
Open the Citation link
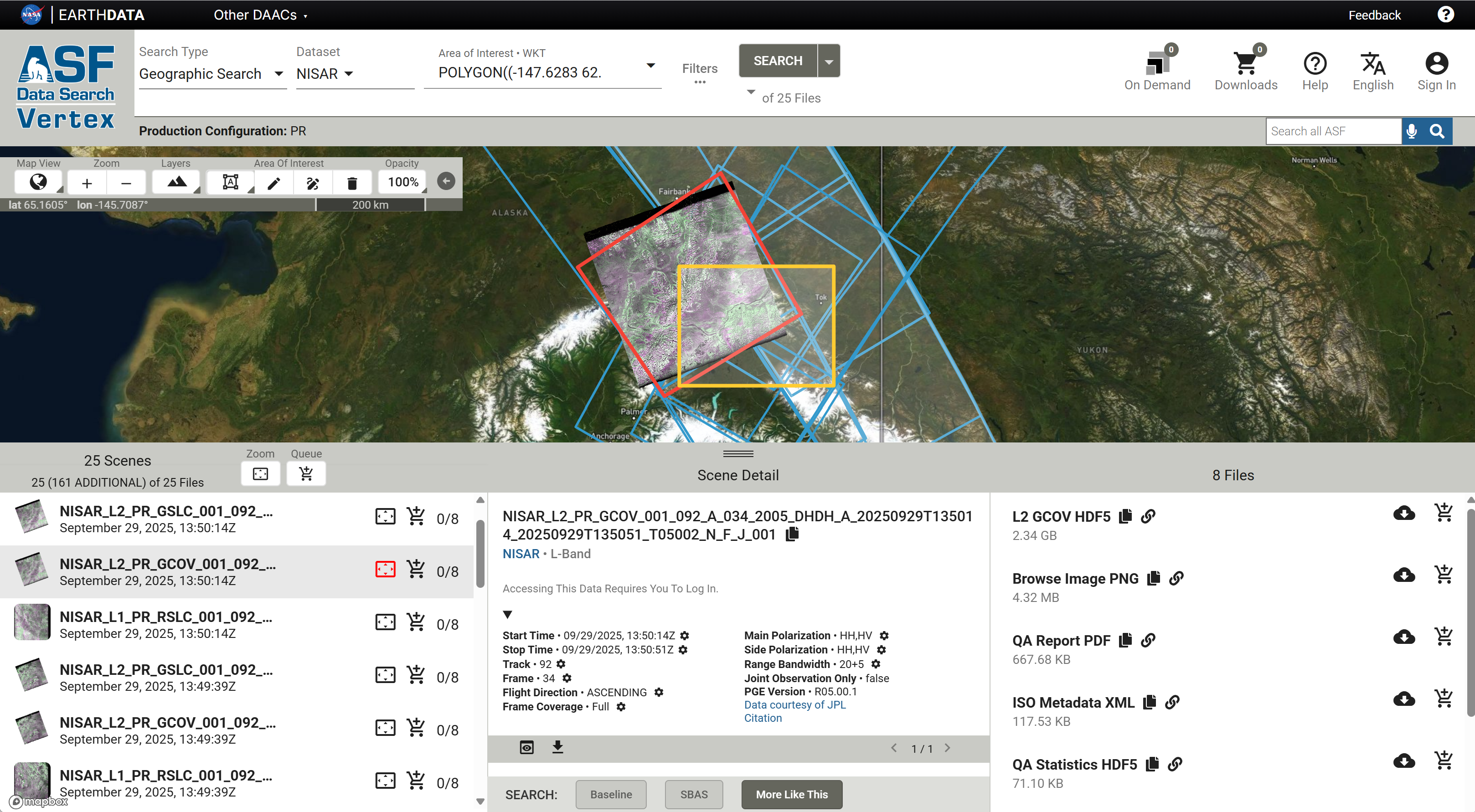pyautogui.click(x=762, y=718)
